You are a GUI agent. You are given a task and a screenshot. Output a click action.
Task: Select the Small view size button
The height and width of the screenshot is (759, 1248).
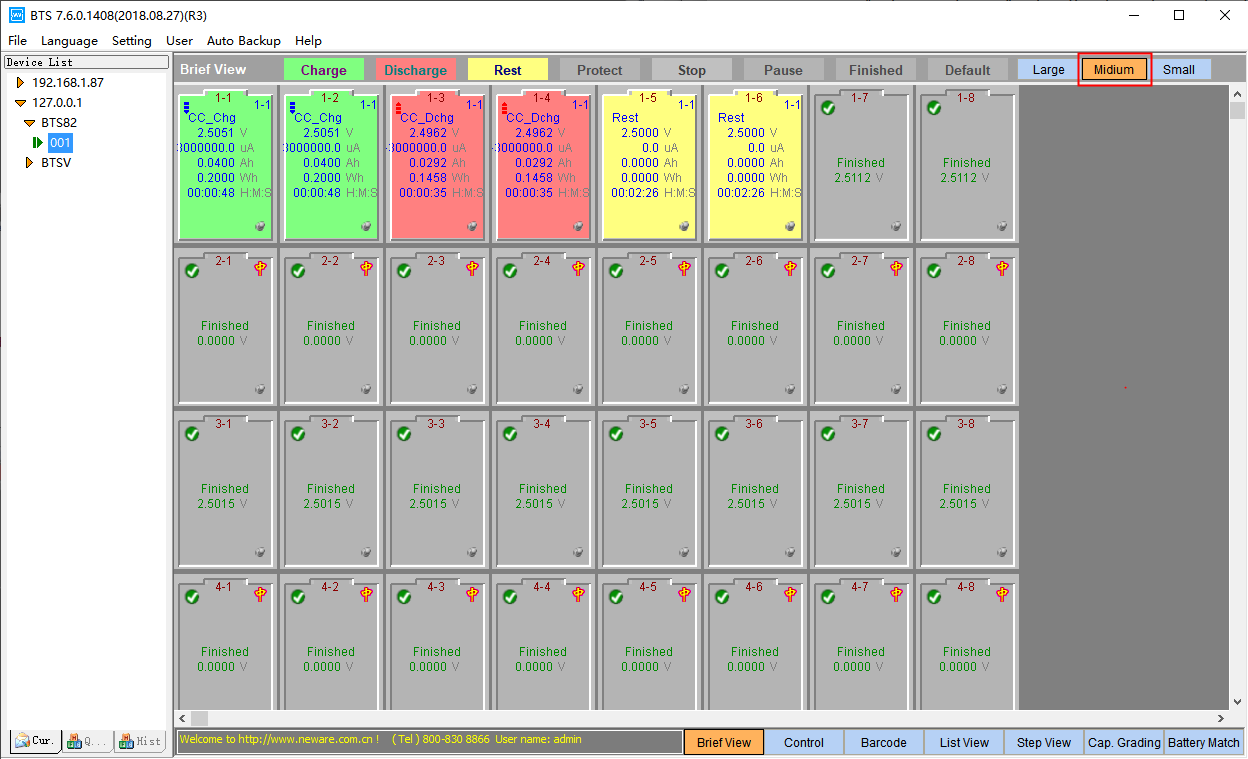tap(1181, 69)
